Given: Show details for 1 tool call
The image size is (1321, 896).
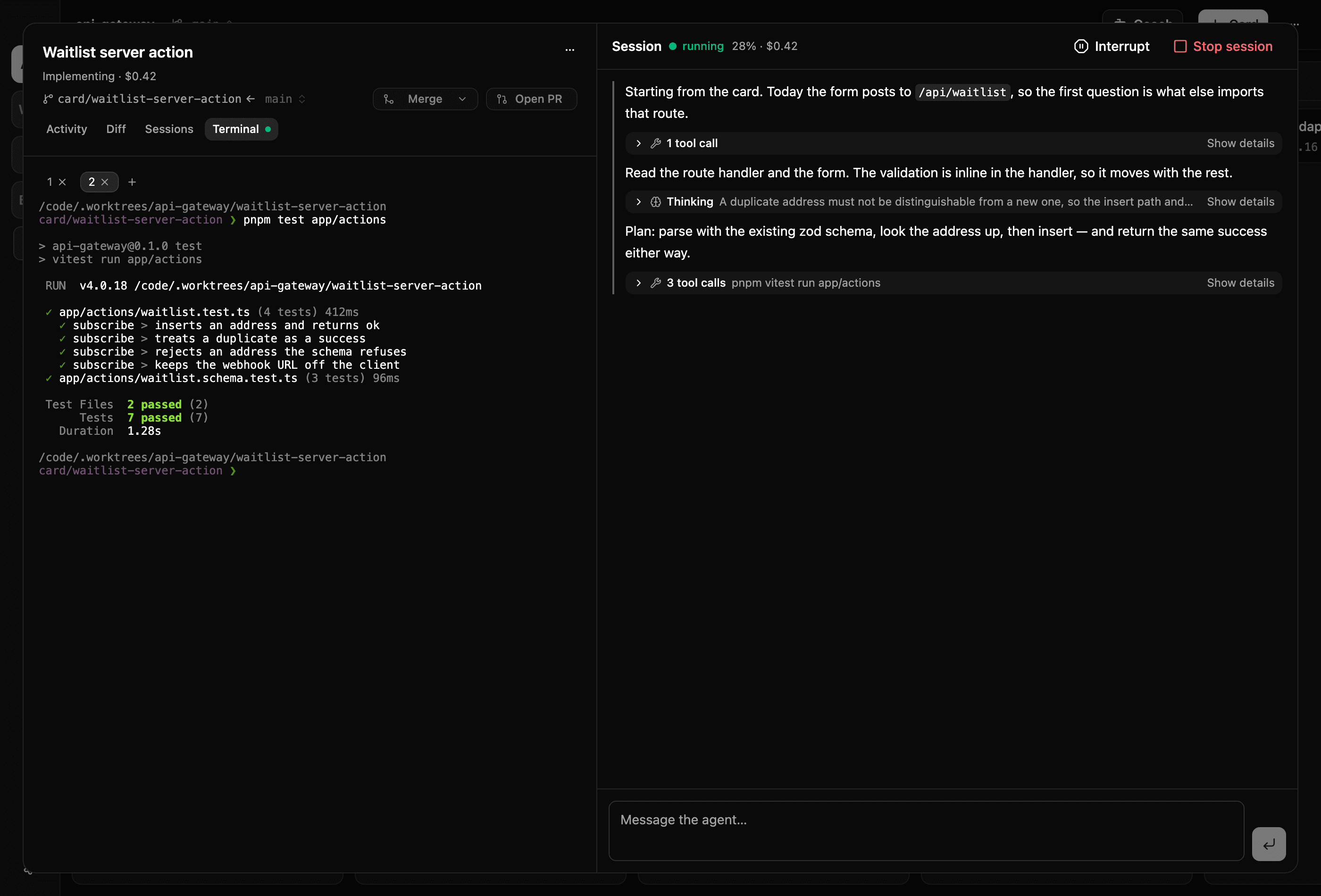Looking at the screenshot, I should pos(1240,143).
